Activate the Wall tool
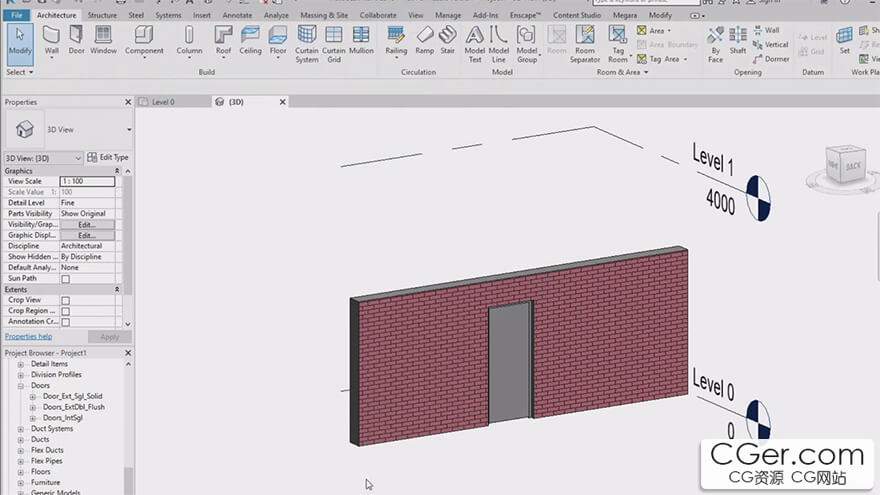The width and height of the screenshot is (880, 495). point(51,42)
